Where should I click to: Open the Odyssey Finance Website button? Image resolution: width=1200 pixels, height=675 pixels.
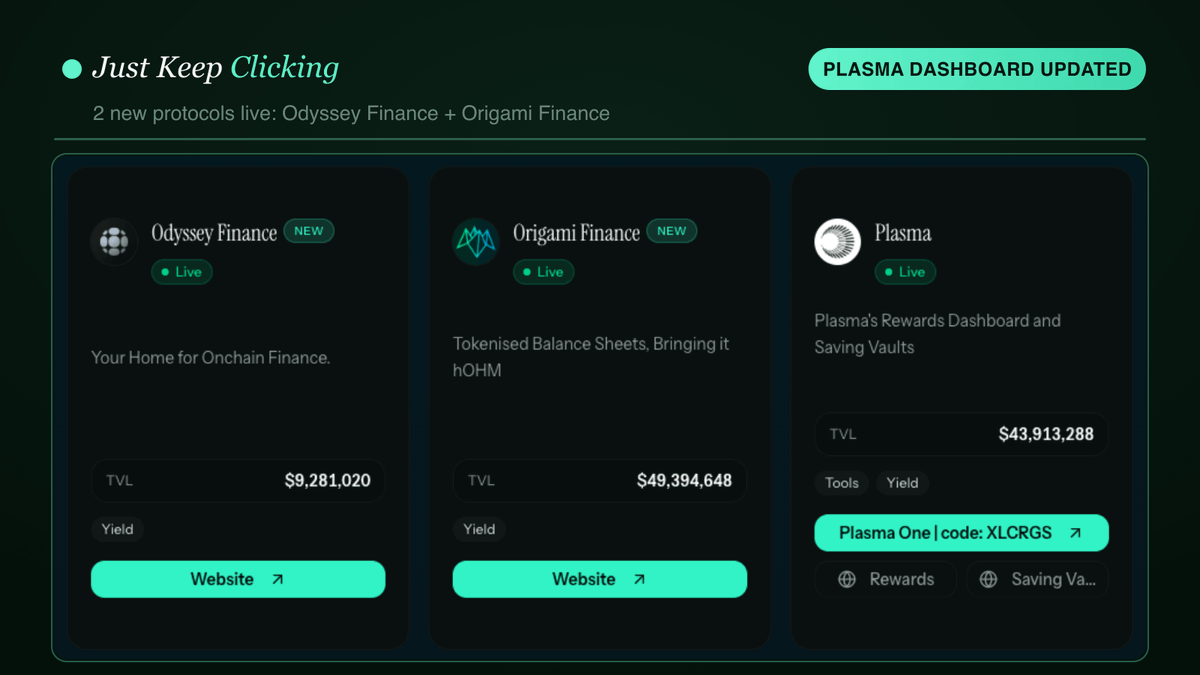pos(238,579)
